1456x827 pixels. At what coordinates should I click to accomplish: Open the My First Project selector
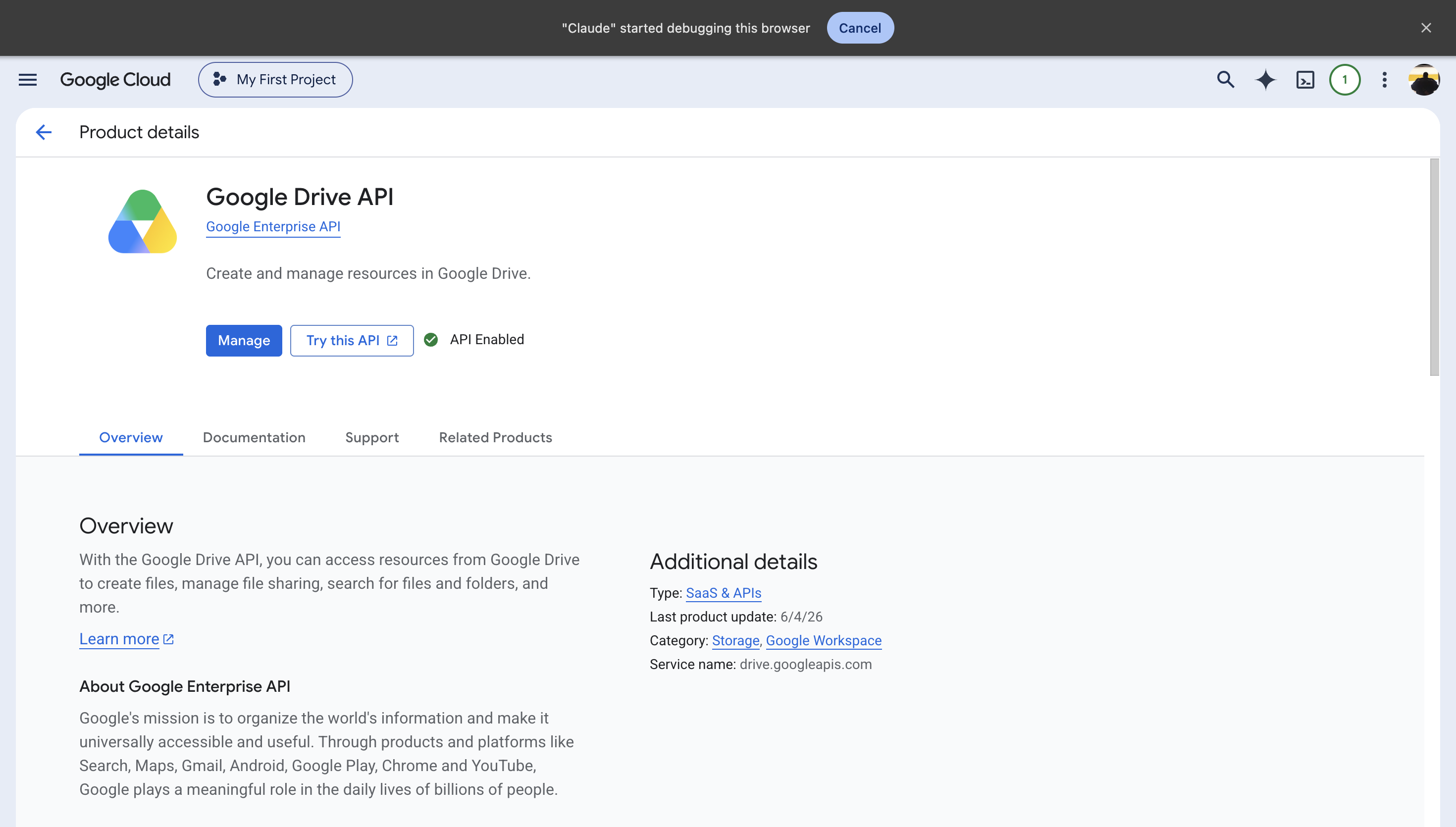click(275, 80)
